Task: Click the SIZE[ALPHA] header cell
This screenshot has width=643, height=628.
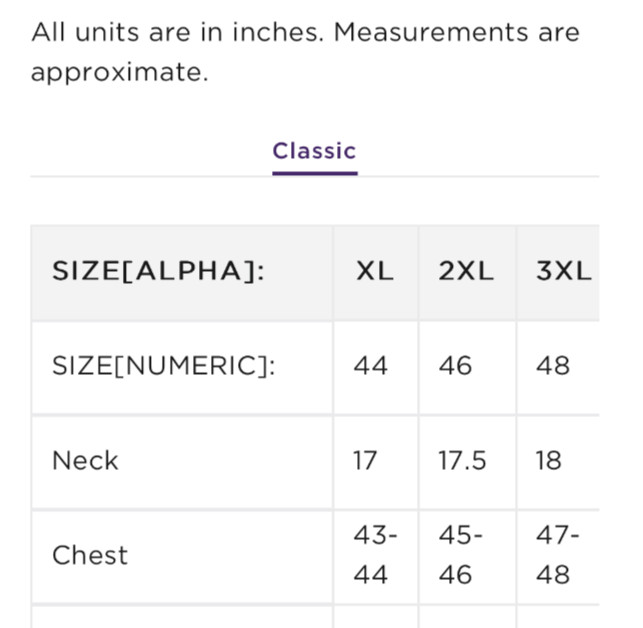Action: [158, 271]
